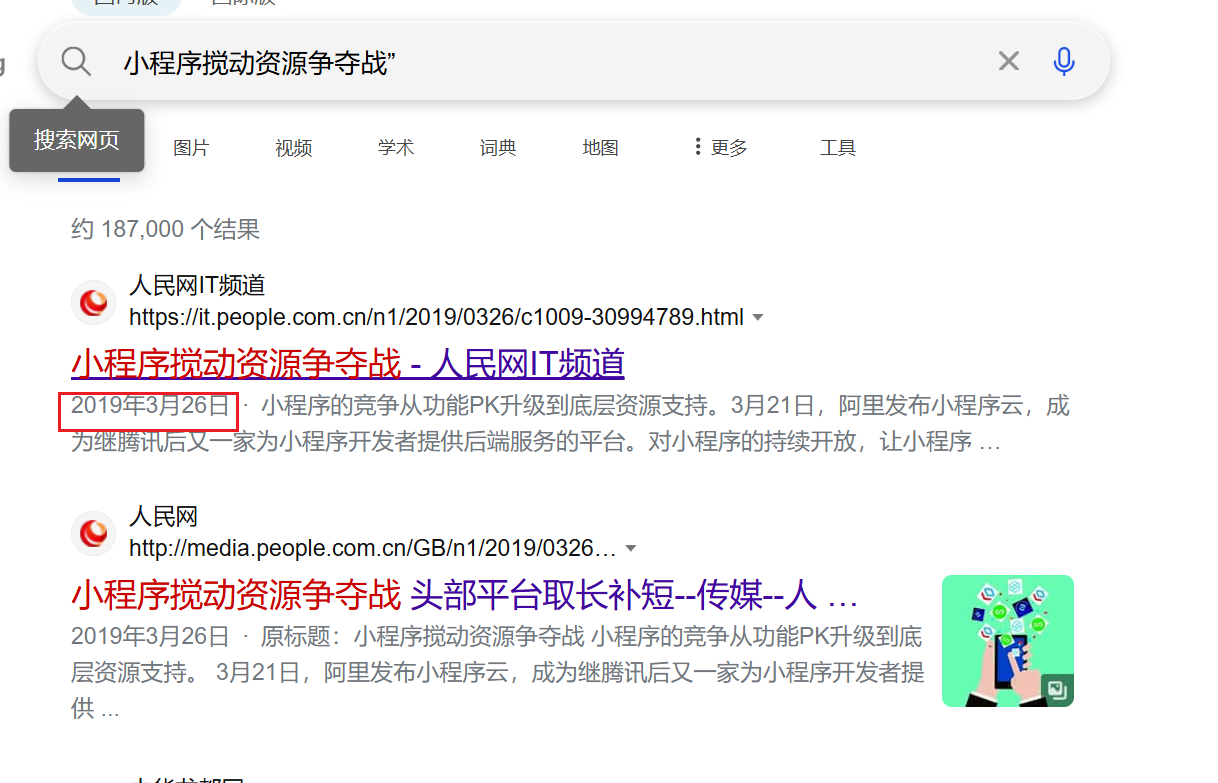This screenshot has width=1218, height=783.
Task: Open link 小程序搅动资源争夺战 - 人民网IT频道
Action: tap(348, 363)
